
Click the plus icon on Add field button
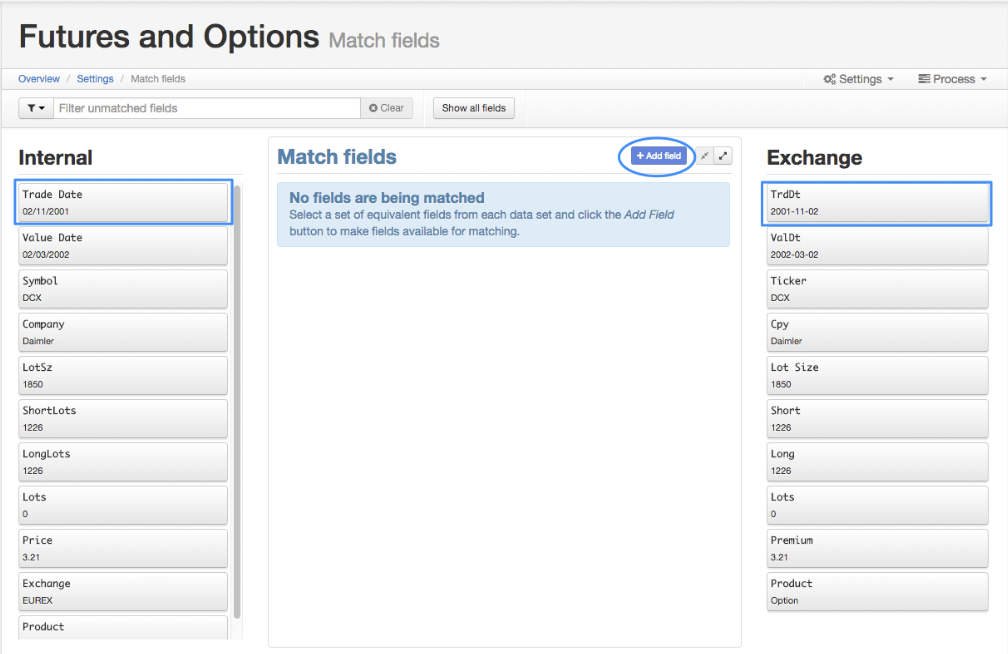[641, 156]
